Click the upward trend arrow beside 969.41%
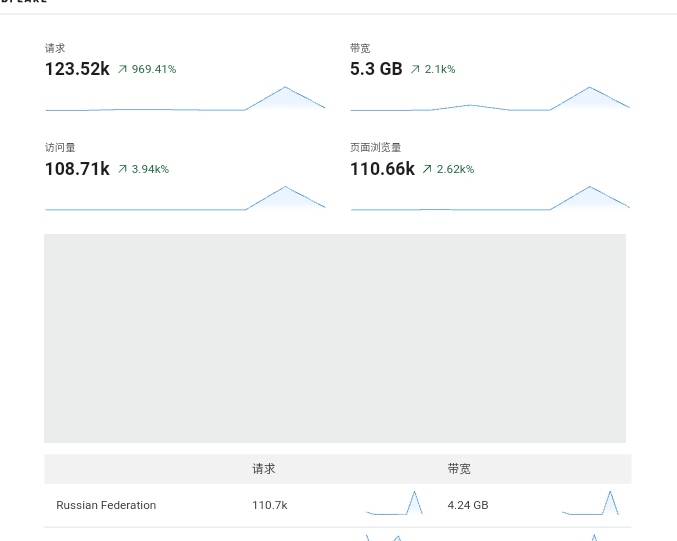Viewport: 677px width, 541px height. [122, 70]
